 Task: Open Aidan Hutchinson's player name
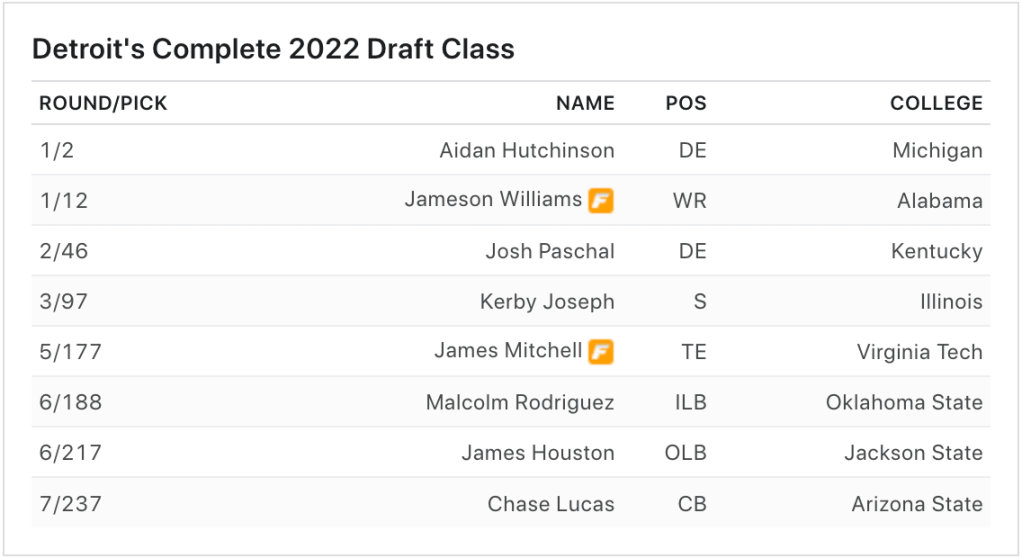pos(527,151)
